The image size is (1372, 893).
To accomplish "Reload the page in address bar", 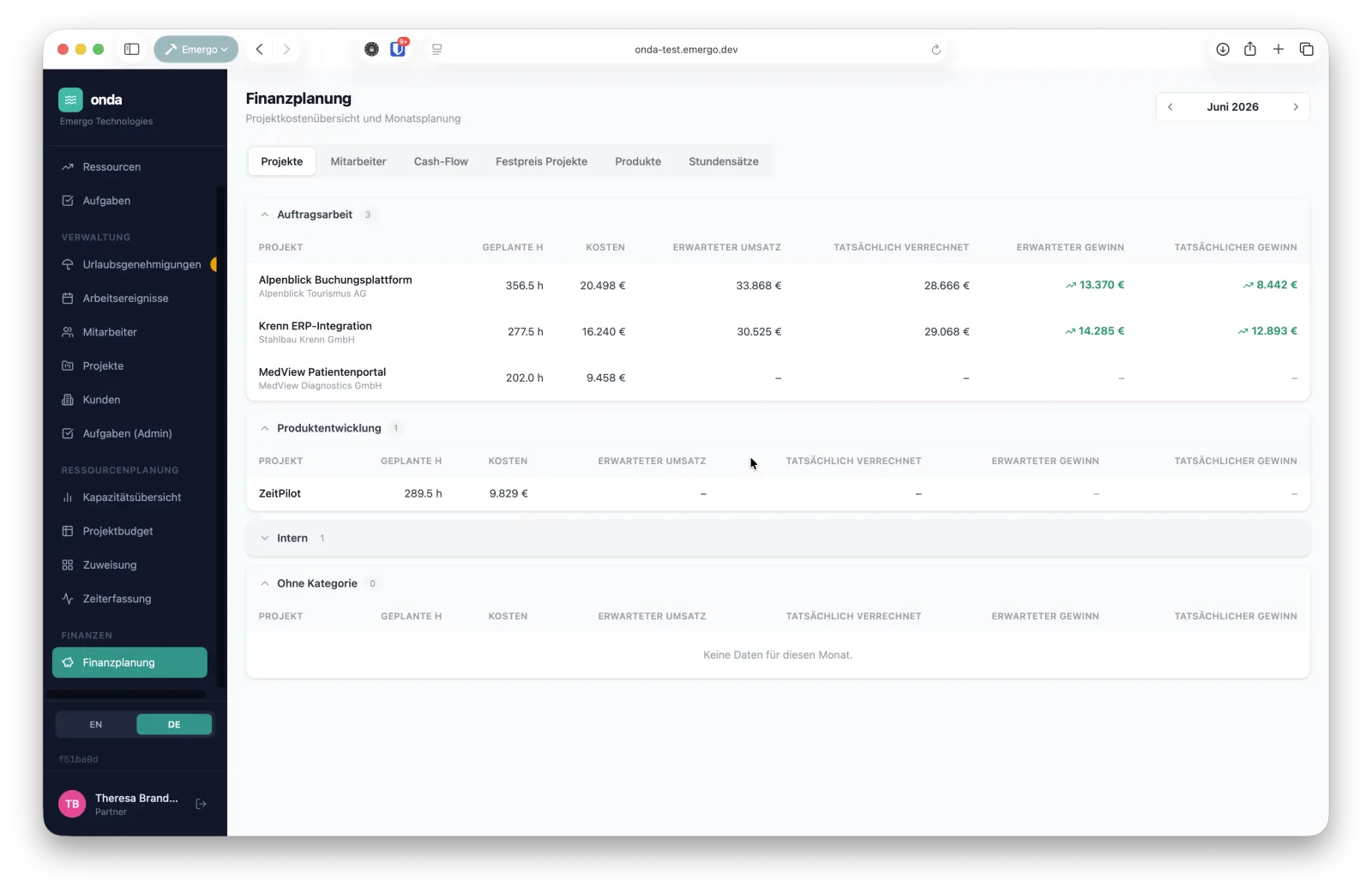I will click(936, 50).
